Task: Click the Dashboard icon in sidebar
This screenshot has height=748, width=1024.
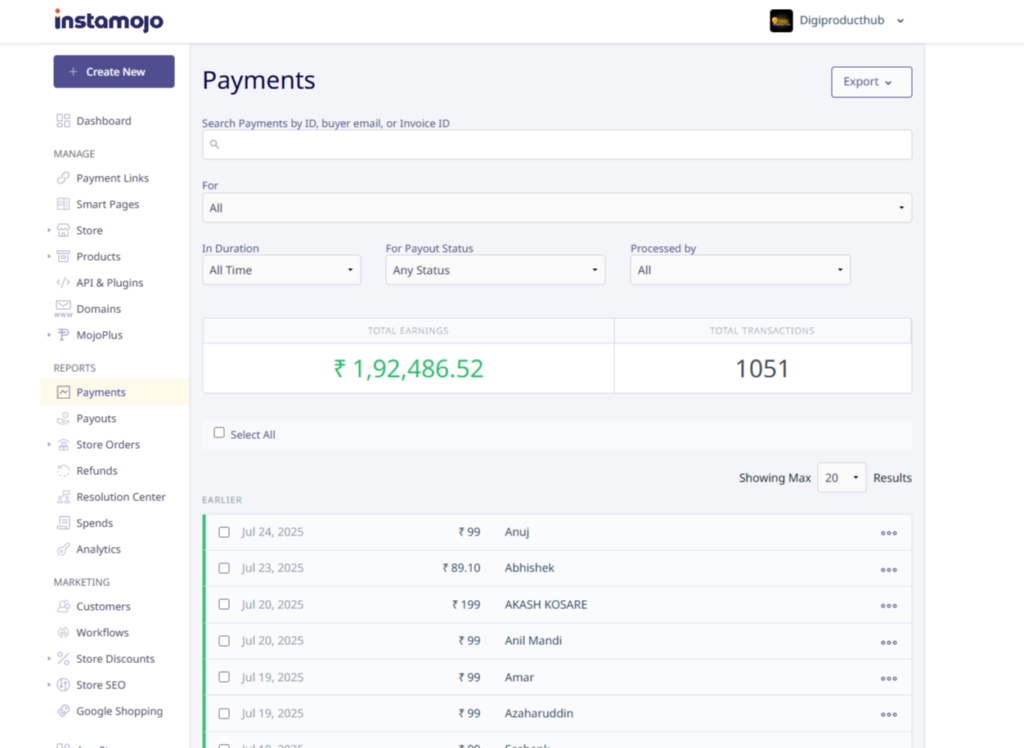Action: tap(64, 121)
